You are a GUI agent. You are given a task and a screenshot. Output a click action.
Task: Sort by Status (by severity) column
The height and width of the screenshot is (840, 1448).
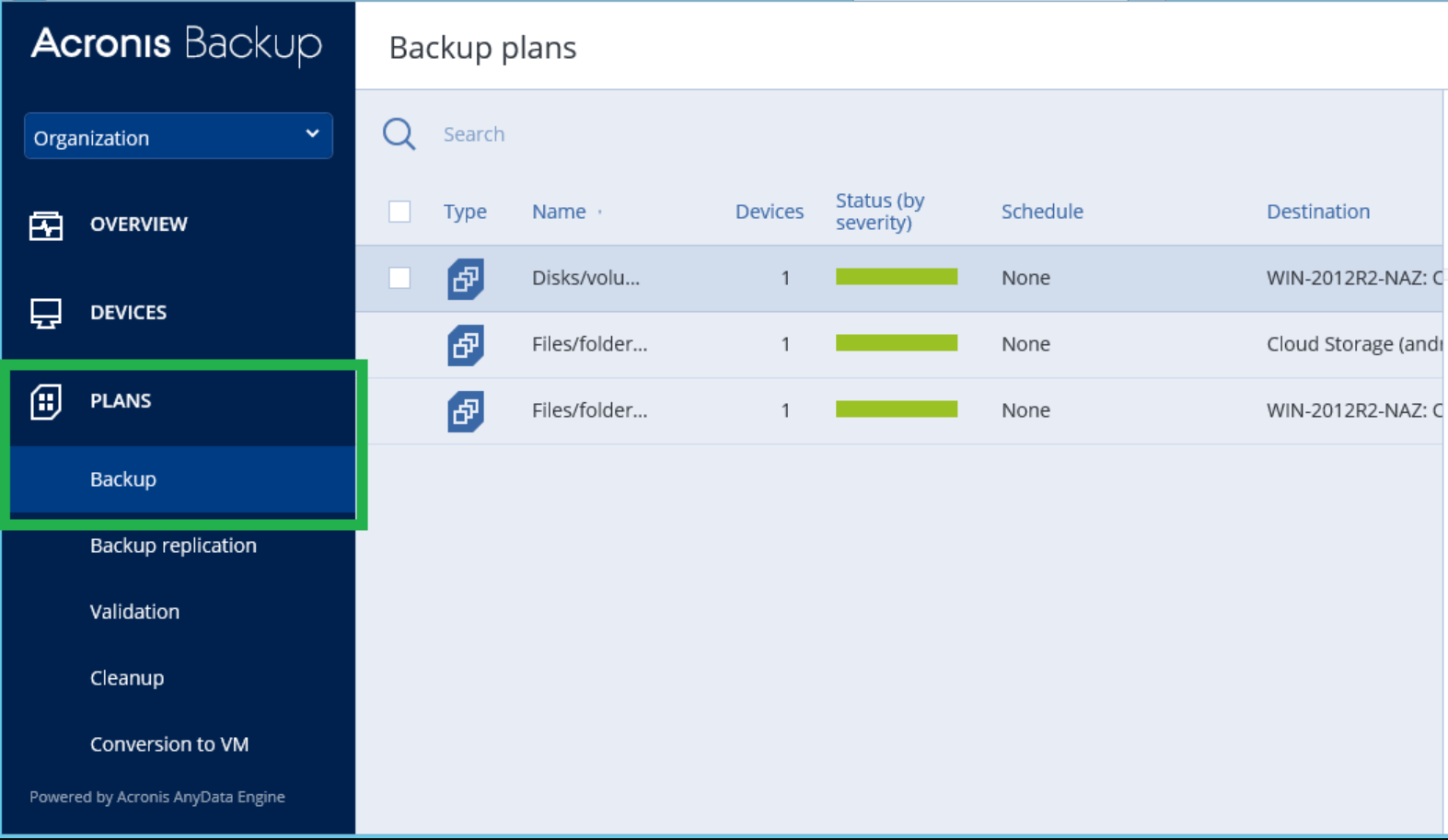point(880,212)
